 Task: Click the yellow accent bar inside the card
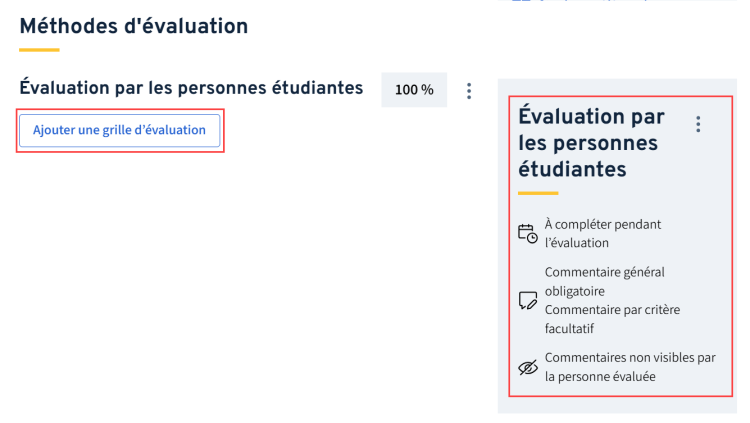pos(538,193)
